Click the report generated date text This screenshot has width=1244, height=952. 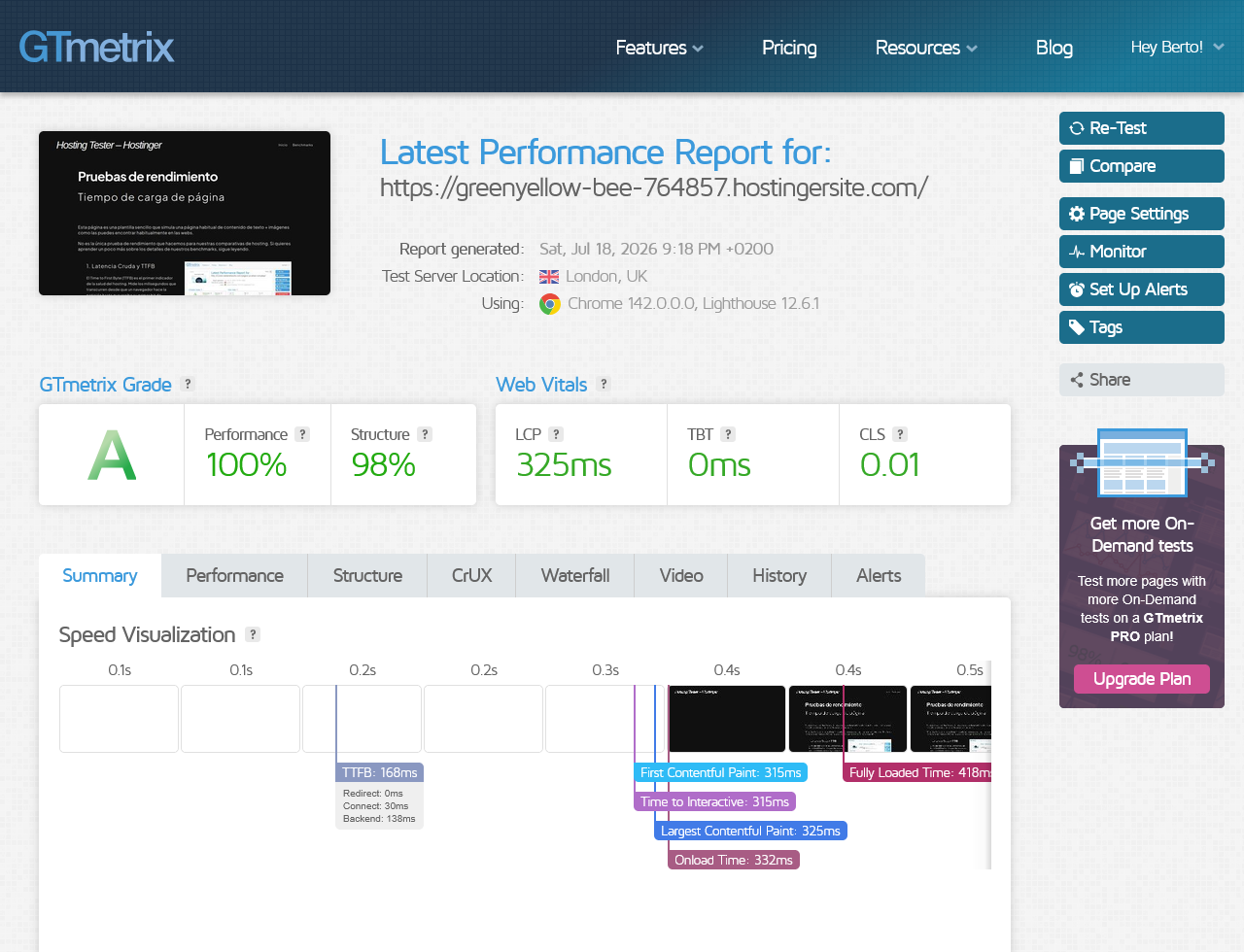pos(657,249)
